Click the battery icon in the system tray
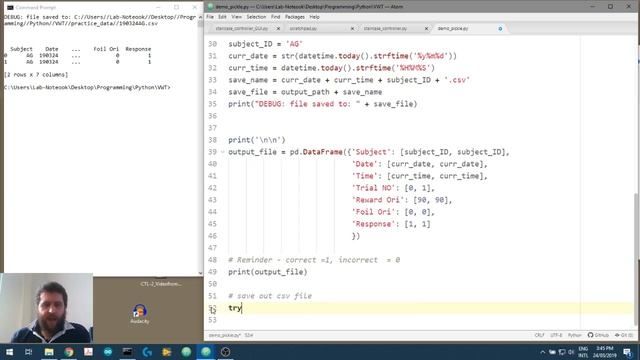This screenshot has width=640, height=360. coord(552,352)
